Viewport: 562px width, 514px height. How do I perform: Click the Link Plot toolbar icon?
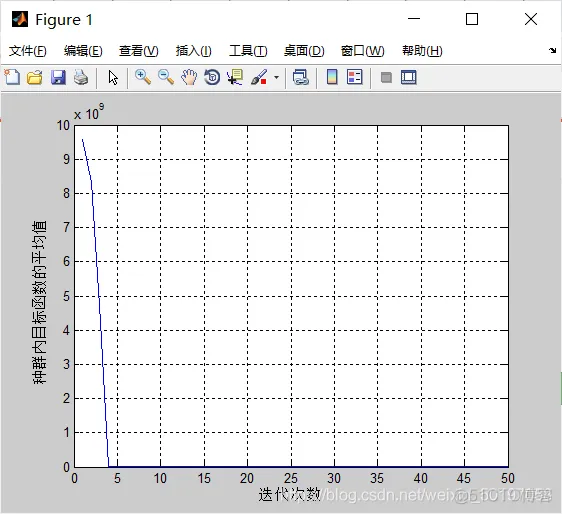pyautogui.click(x=300, y=77)
